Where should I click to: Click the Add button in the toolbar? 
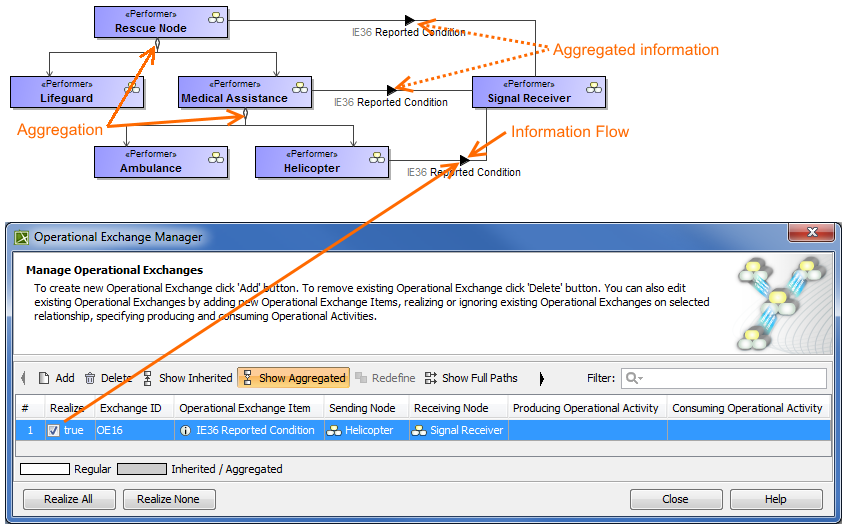(57, 378)
